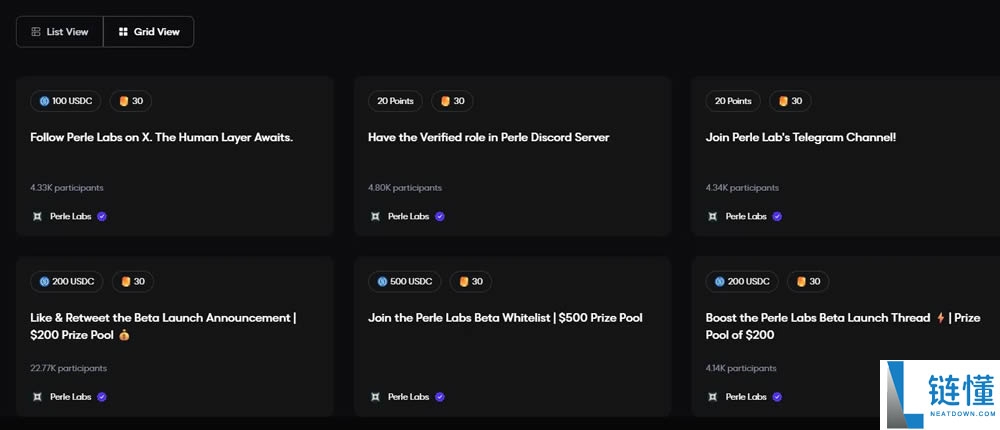Click Perle Labs logo on Beta Whitelist card
1000x430 pixels.
click(x=375, y=397)
